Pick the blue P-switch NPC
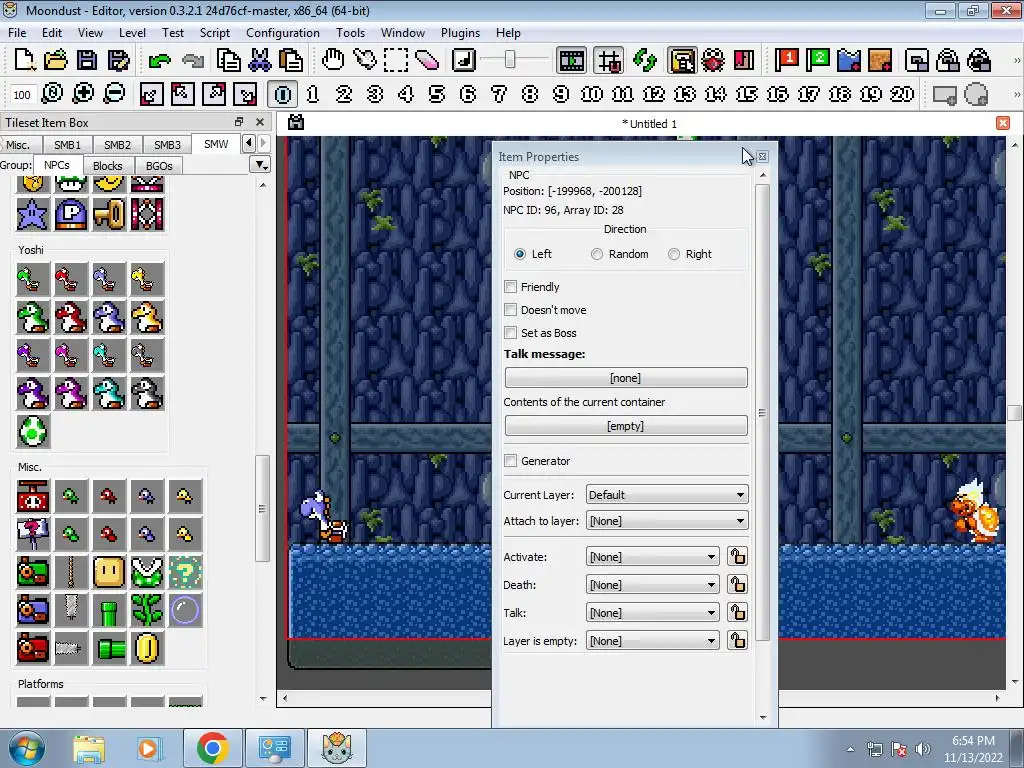Screen dimensions: 1024x768 pyautogui.click(x=71, y=214)
